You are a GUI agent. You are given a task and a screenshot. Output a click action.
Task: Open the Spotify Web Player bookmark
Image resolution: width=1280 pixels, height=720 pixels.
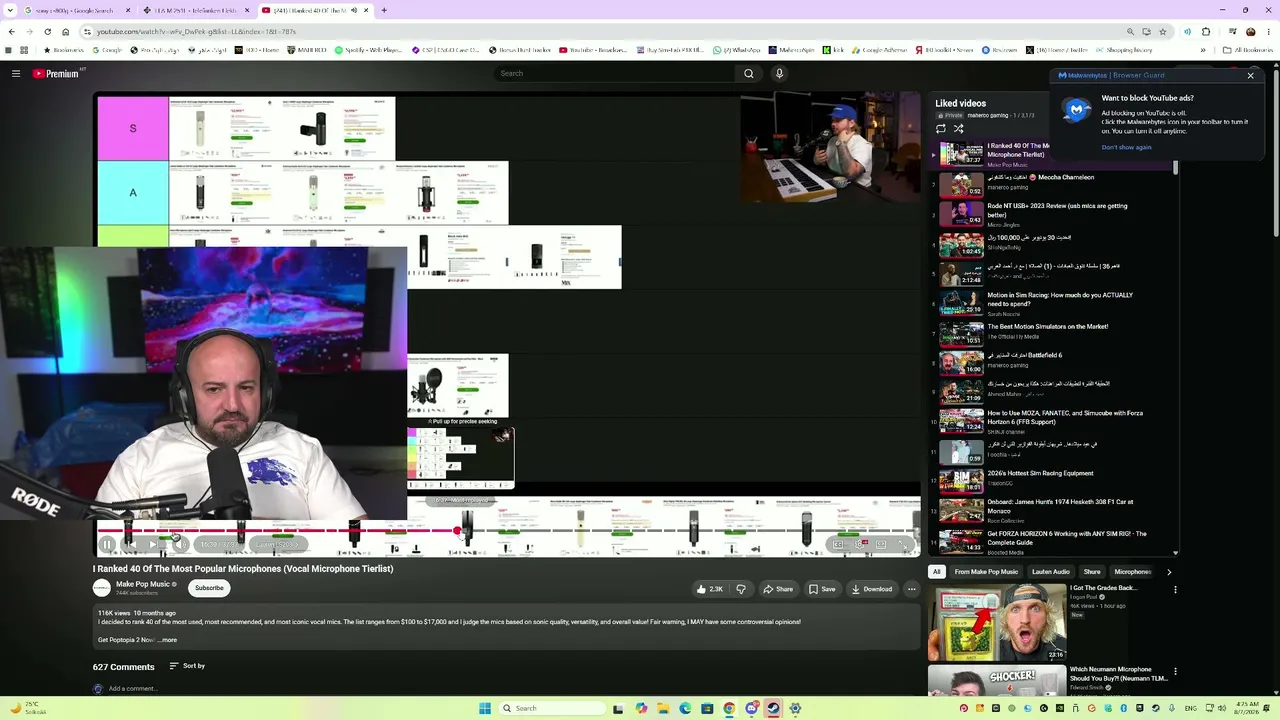pos(368,50)
